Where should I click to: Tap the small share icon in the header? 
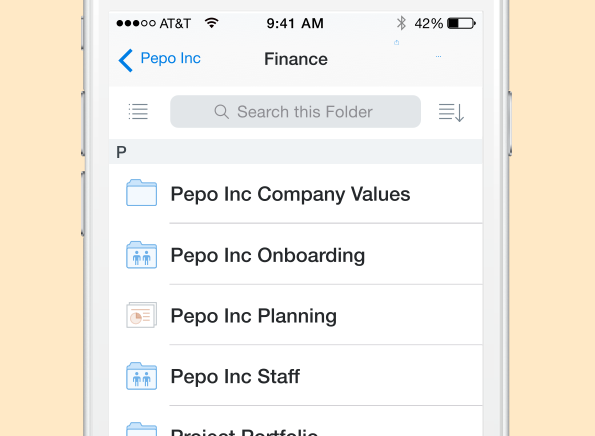(x=397, y=42)
